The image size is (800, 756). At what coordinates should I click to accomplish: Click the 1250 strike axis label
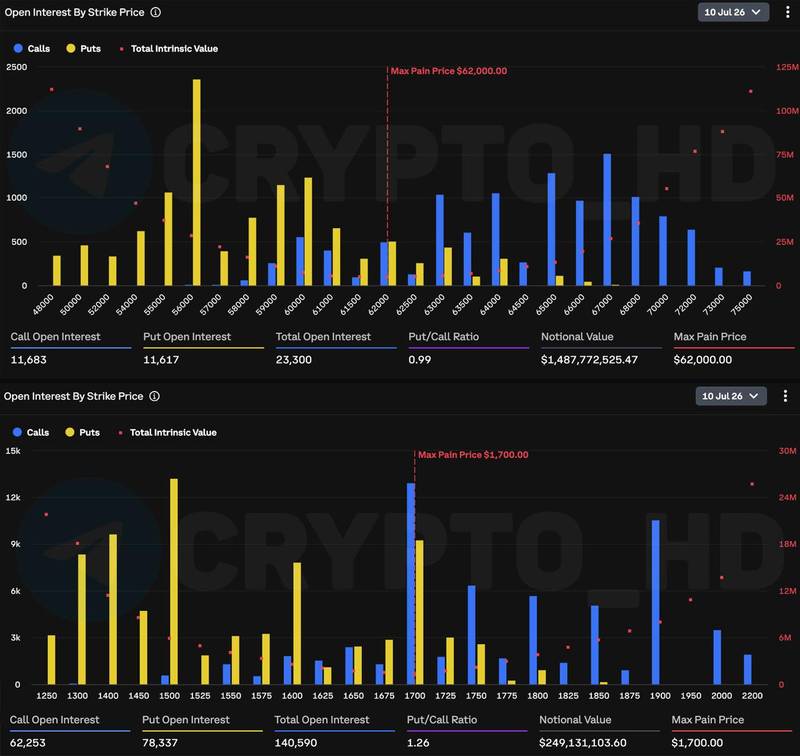[x=46, y=695]
